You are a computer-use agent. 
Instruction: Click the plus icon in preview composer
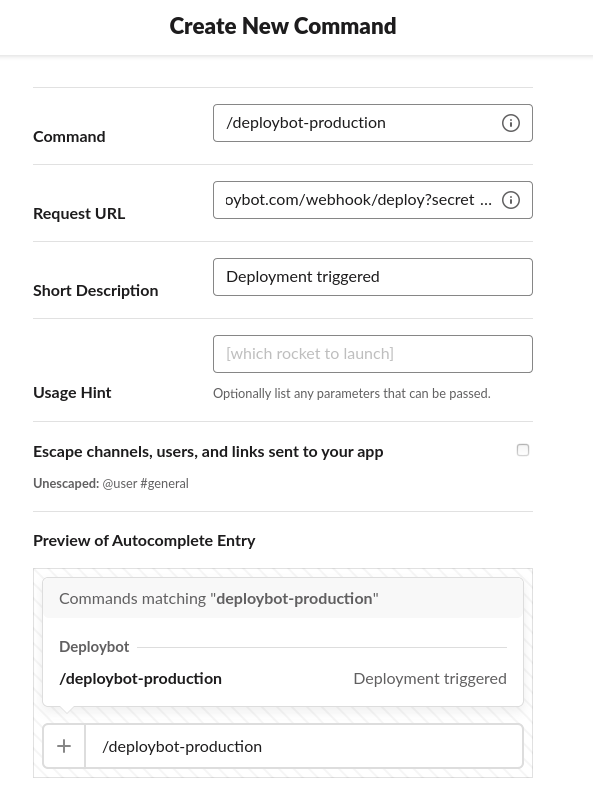[64, 746]
